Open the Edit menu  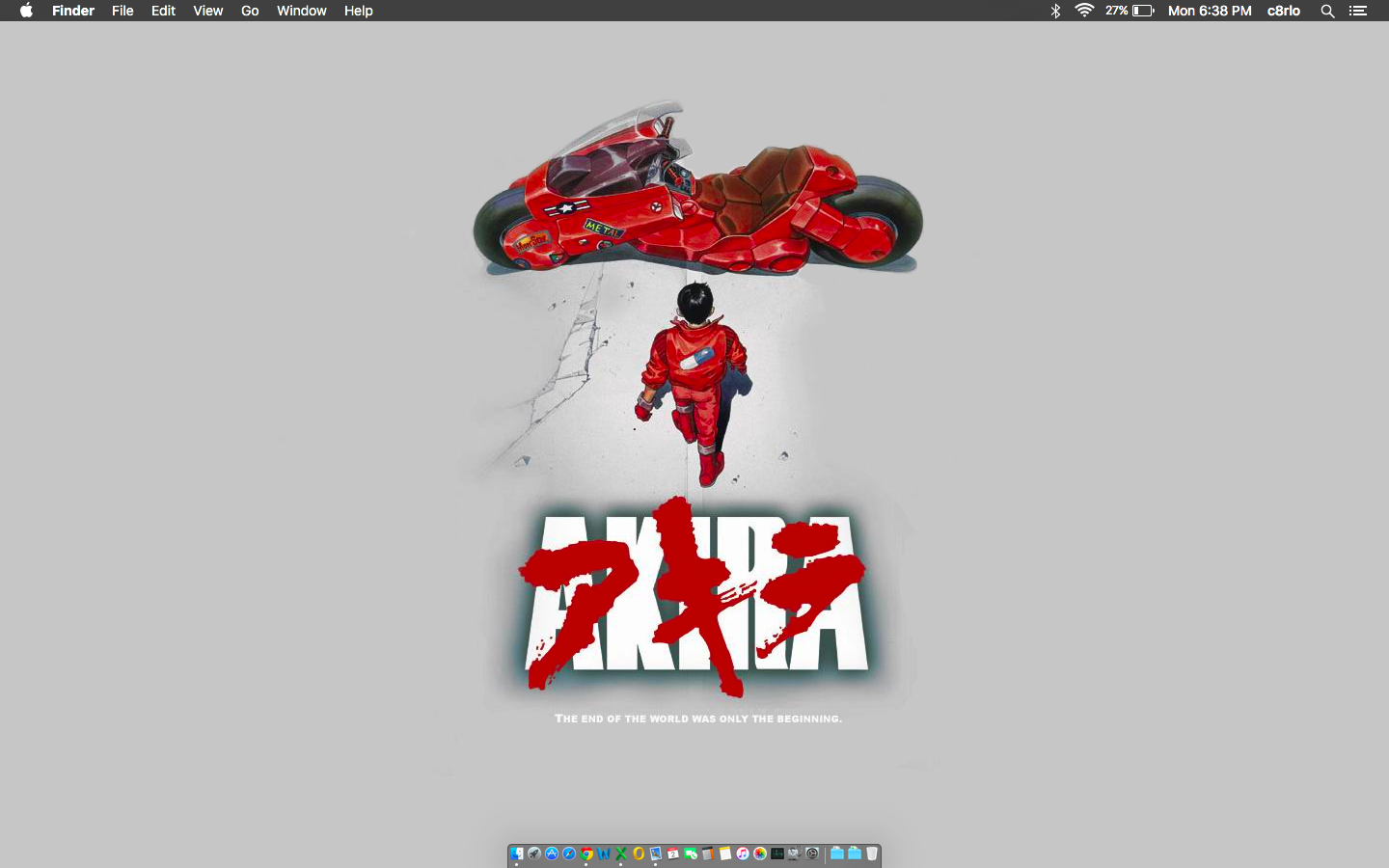pos(163,11)
